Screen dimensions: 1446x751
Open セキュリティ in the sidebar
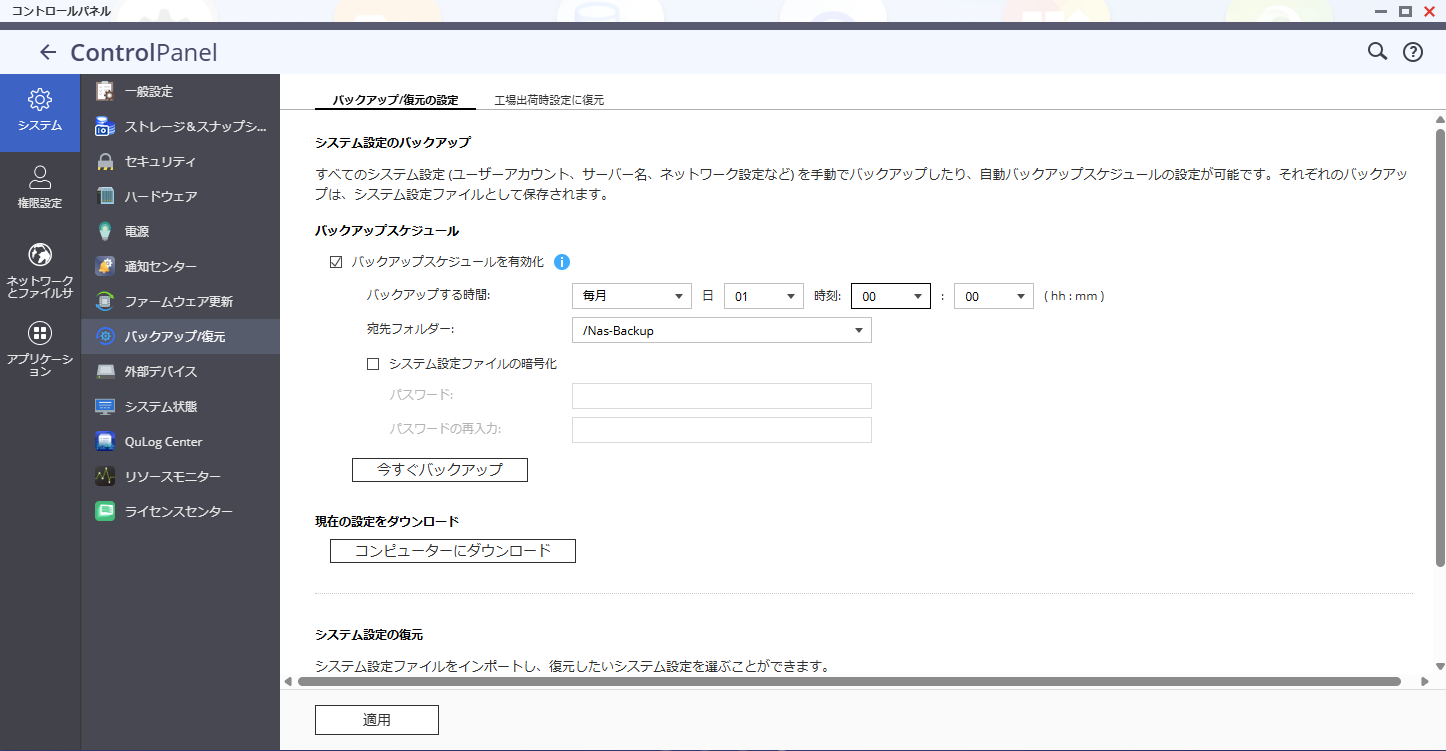click(160, 162)
